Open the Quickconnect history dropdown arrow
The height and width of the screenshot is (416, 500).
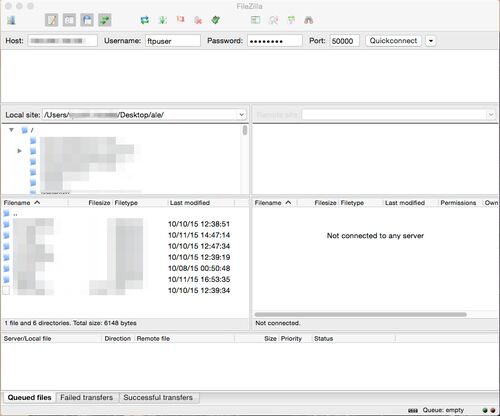(431, 41)
